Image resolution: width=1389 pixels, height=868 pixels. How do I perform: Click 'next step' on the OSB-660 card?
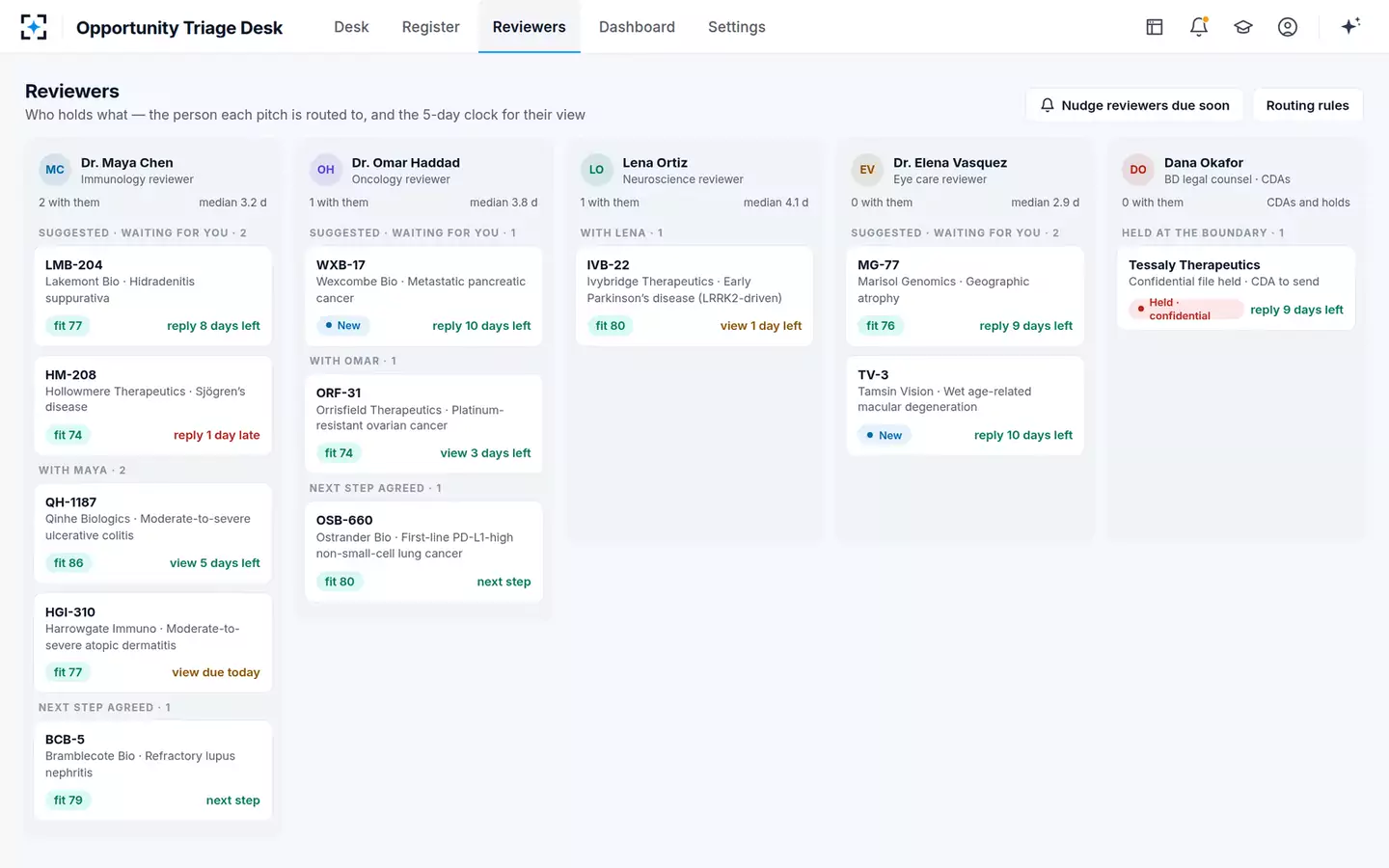pyautogui.click(x=504, y=582)
